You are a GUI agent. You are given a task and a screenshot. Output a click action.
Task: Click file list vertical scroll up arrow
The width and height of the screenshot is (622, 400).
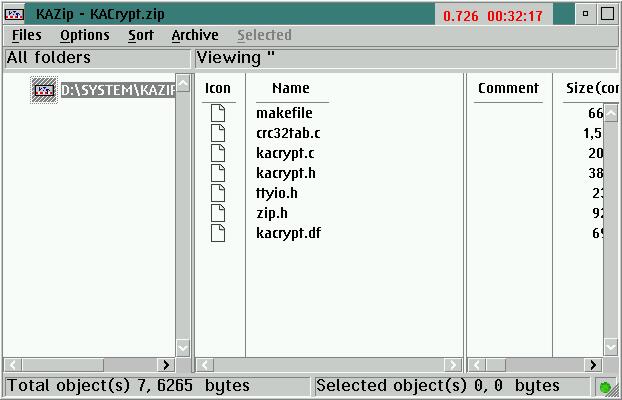coord(611,114)
